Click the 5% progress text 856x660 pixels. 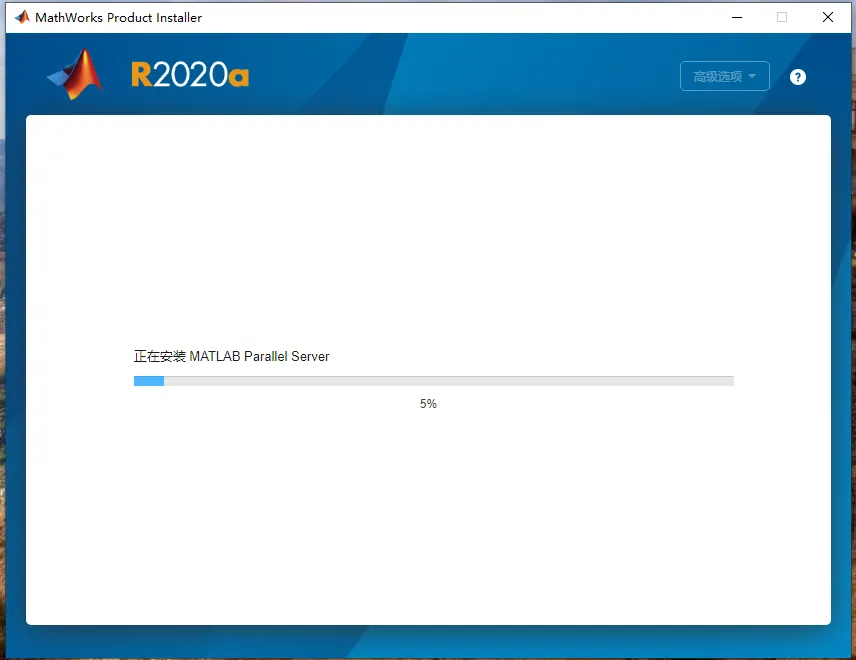428,404
